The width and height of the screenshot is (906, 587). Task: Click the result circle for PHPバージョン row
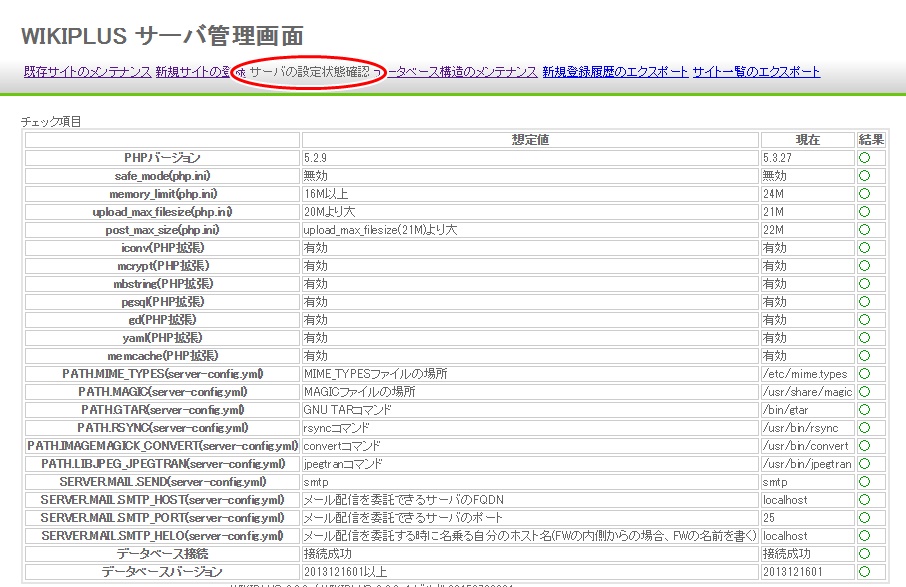coord(864,158)
